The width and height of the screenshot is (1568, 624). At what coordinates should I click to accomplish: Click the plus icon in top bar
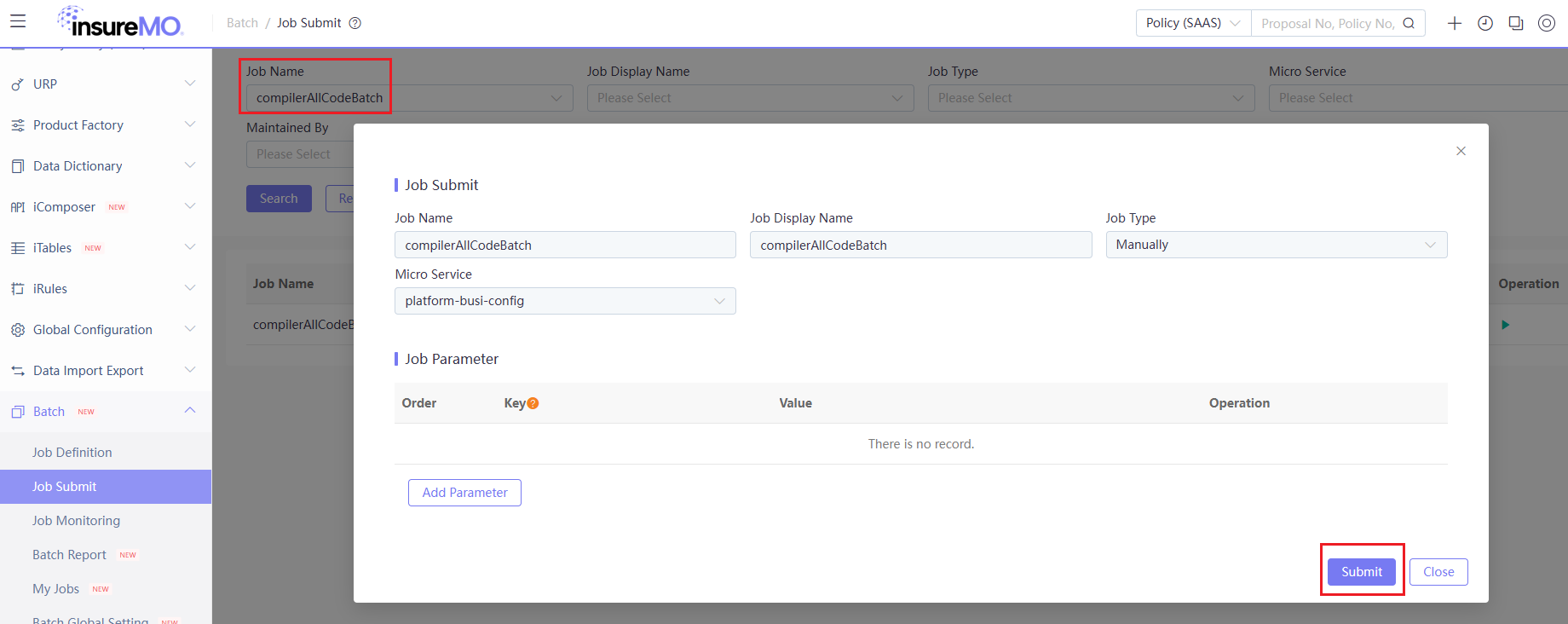(x=1455, y=23)
